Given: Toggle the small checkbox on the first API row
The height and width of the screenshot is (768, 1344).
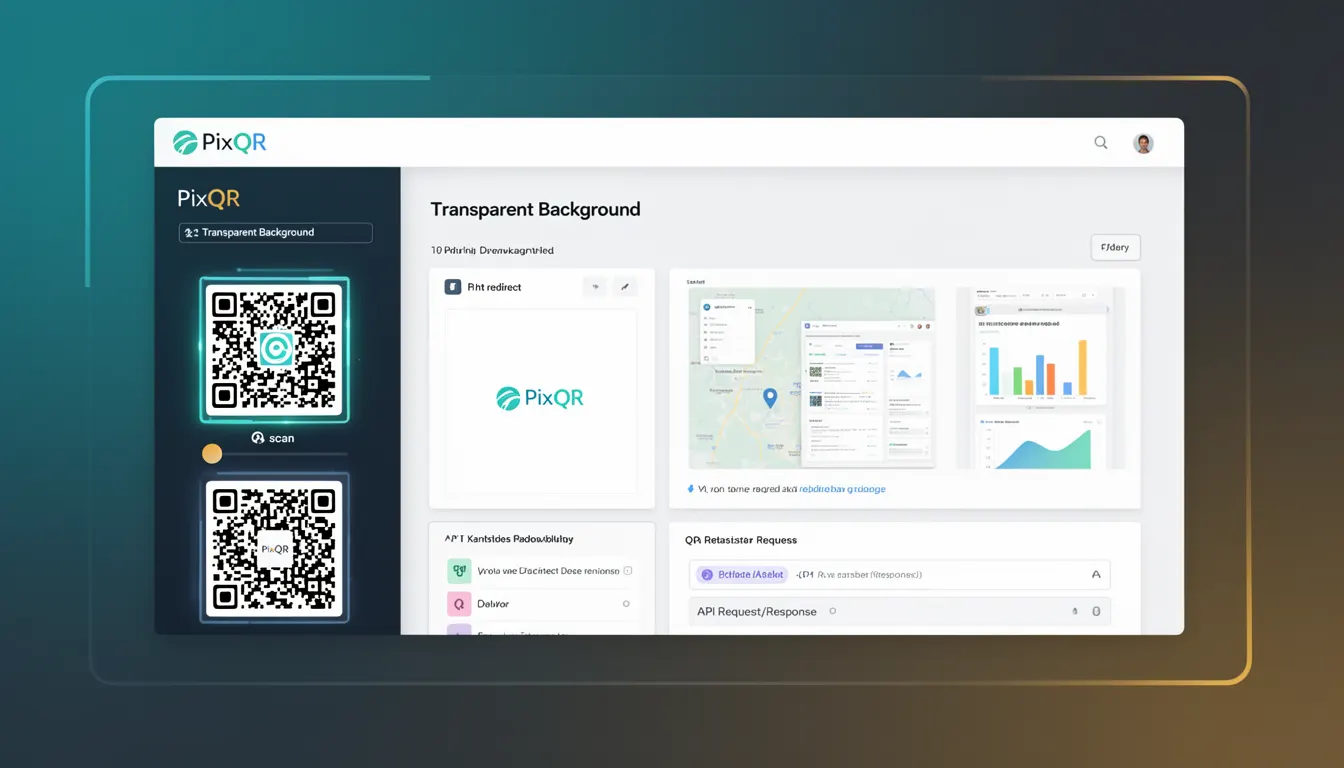Looking at the screenshot, I should click(628, 571).
